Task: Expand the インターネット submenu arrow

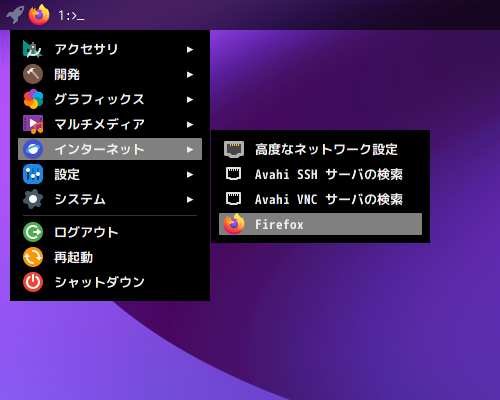Action: [190, 149]
